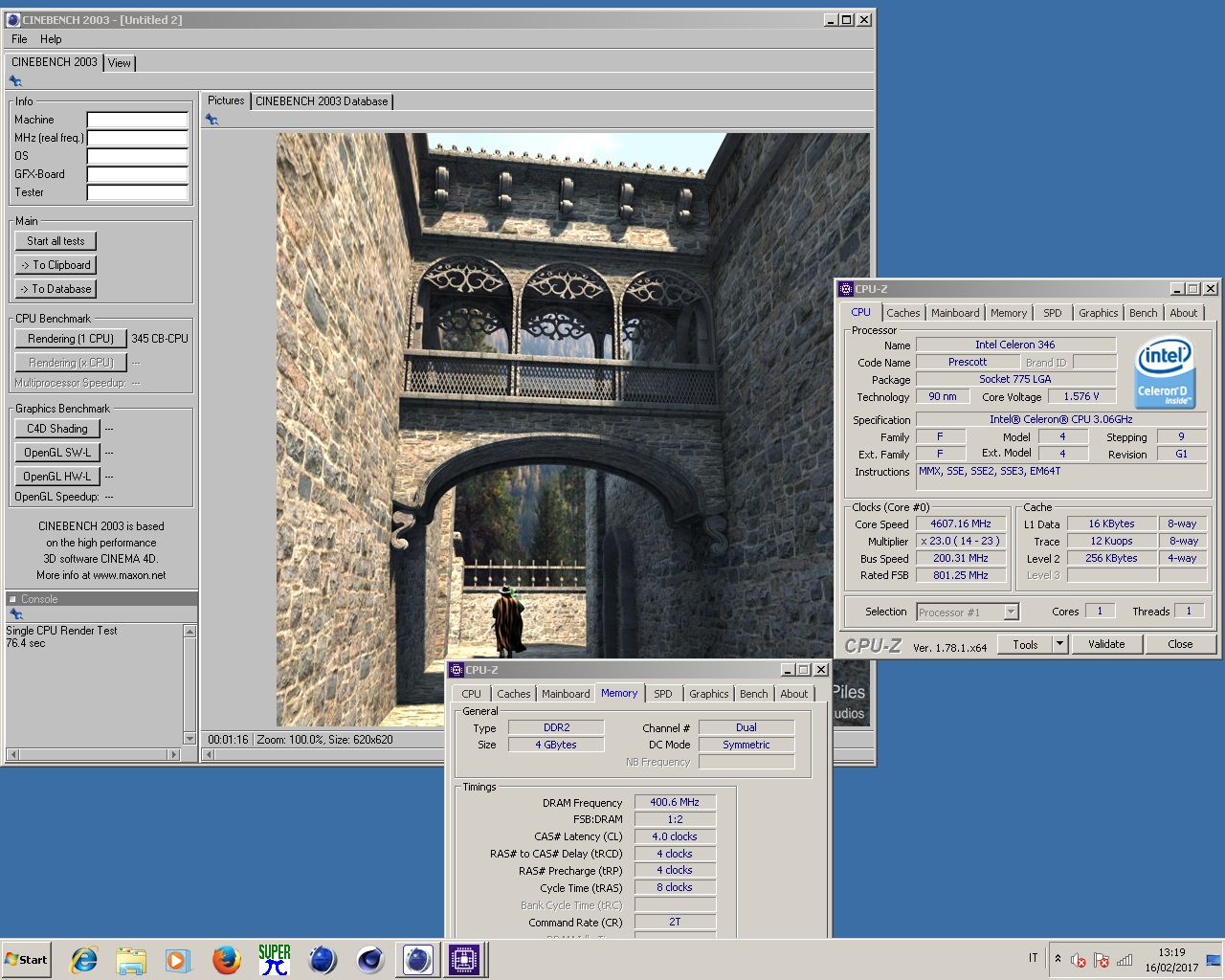Select the Core Speed value 4607.16 MHz

(x=961, y=523)
